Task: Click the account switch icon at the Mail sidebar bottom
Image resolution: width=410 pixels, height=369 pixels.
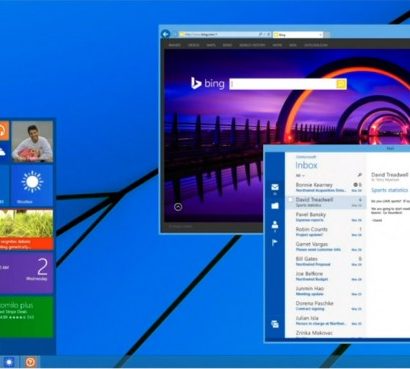Action: pyautogui.click(x=275, y=324)
